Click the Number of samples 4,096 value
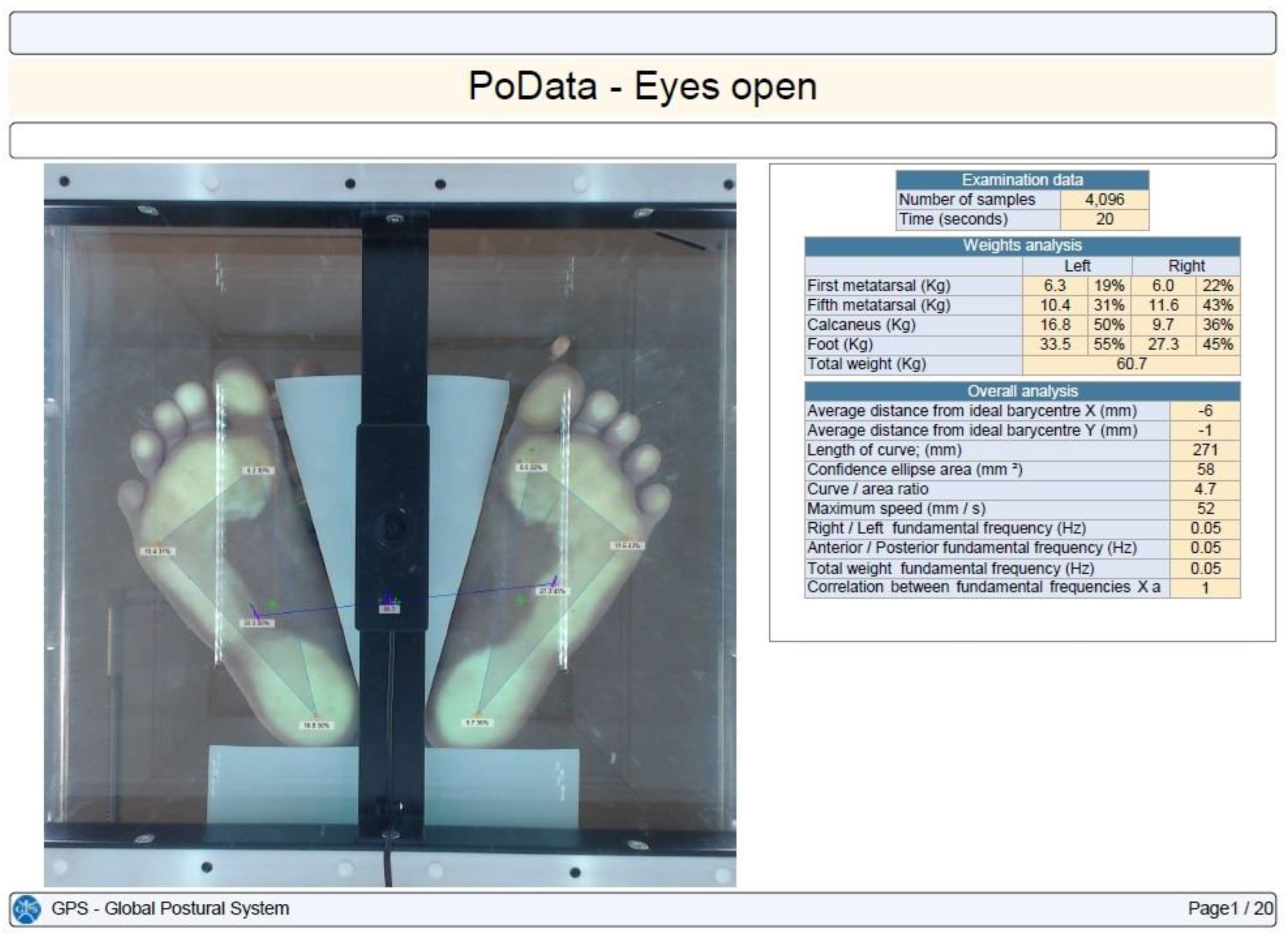This screenshot has height=939, width=1288. tap(1104, 199)
